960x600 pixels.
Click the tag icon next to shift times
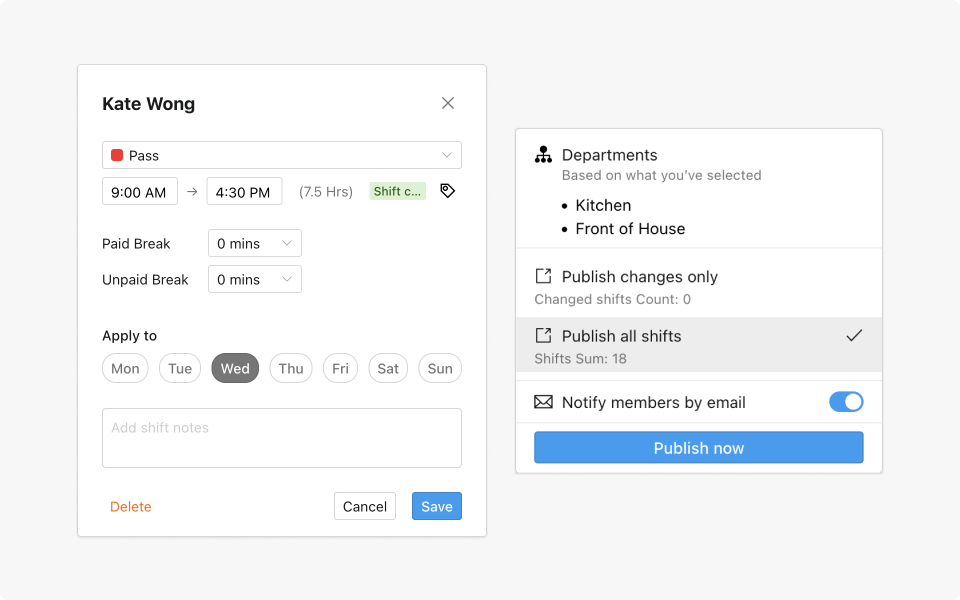pos(447,190)
